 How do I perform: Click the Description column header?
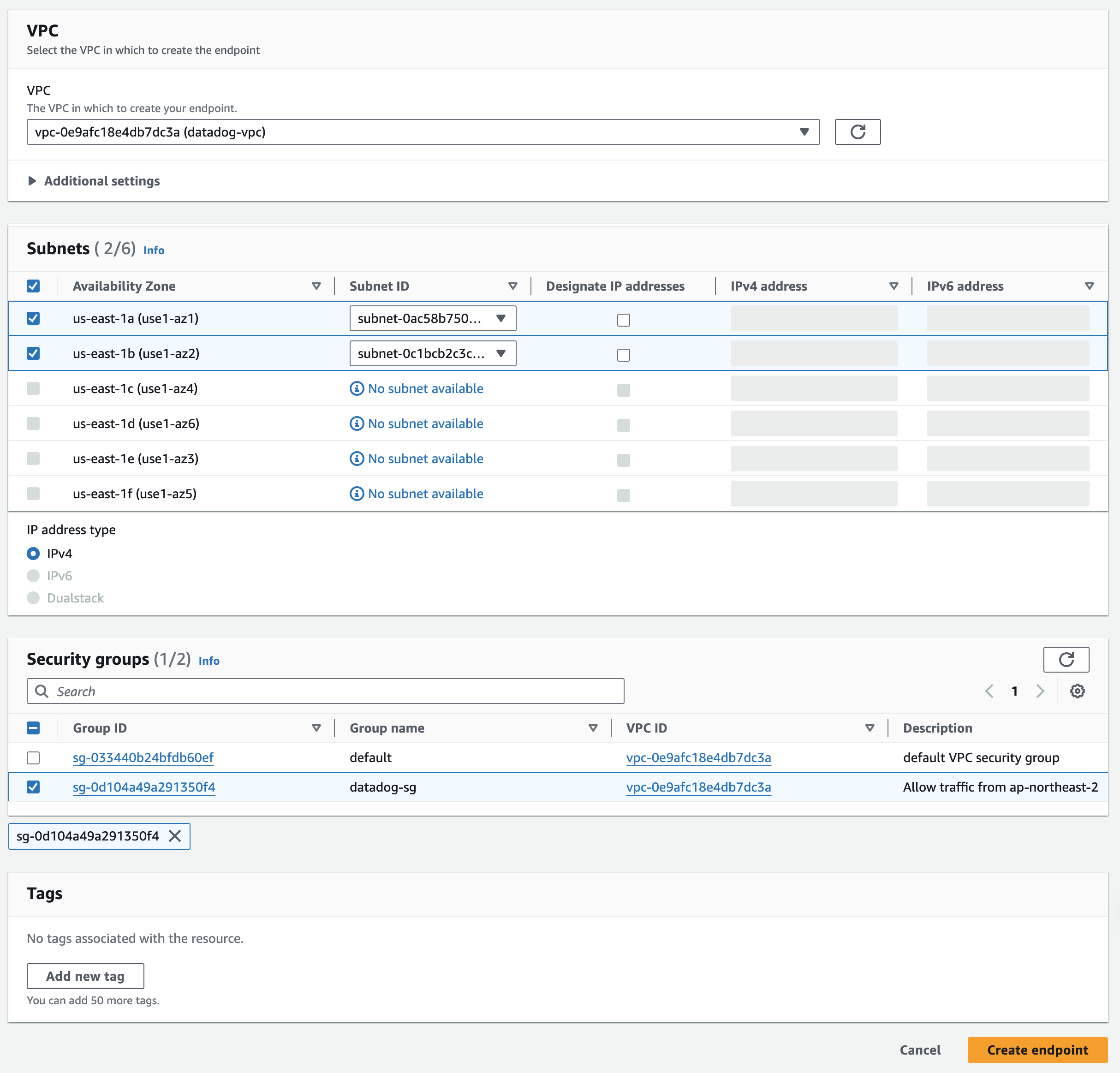[937, 728]
